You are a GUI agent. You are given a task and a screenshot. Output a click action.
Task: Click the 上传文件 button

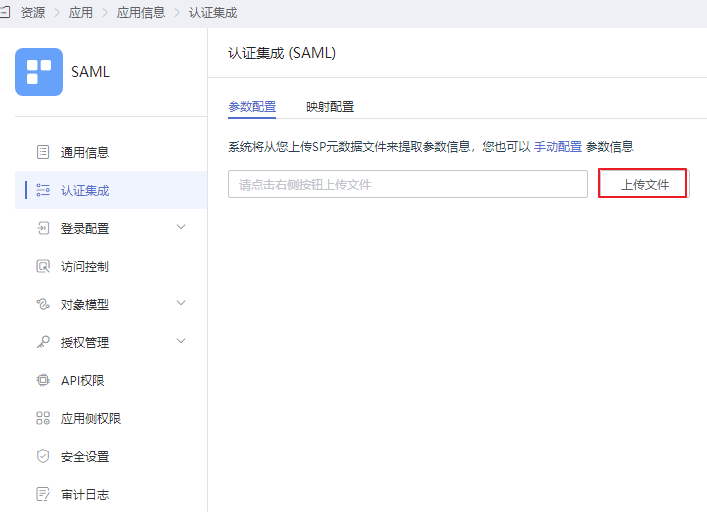644,184
